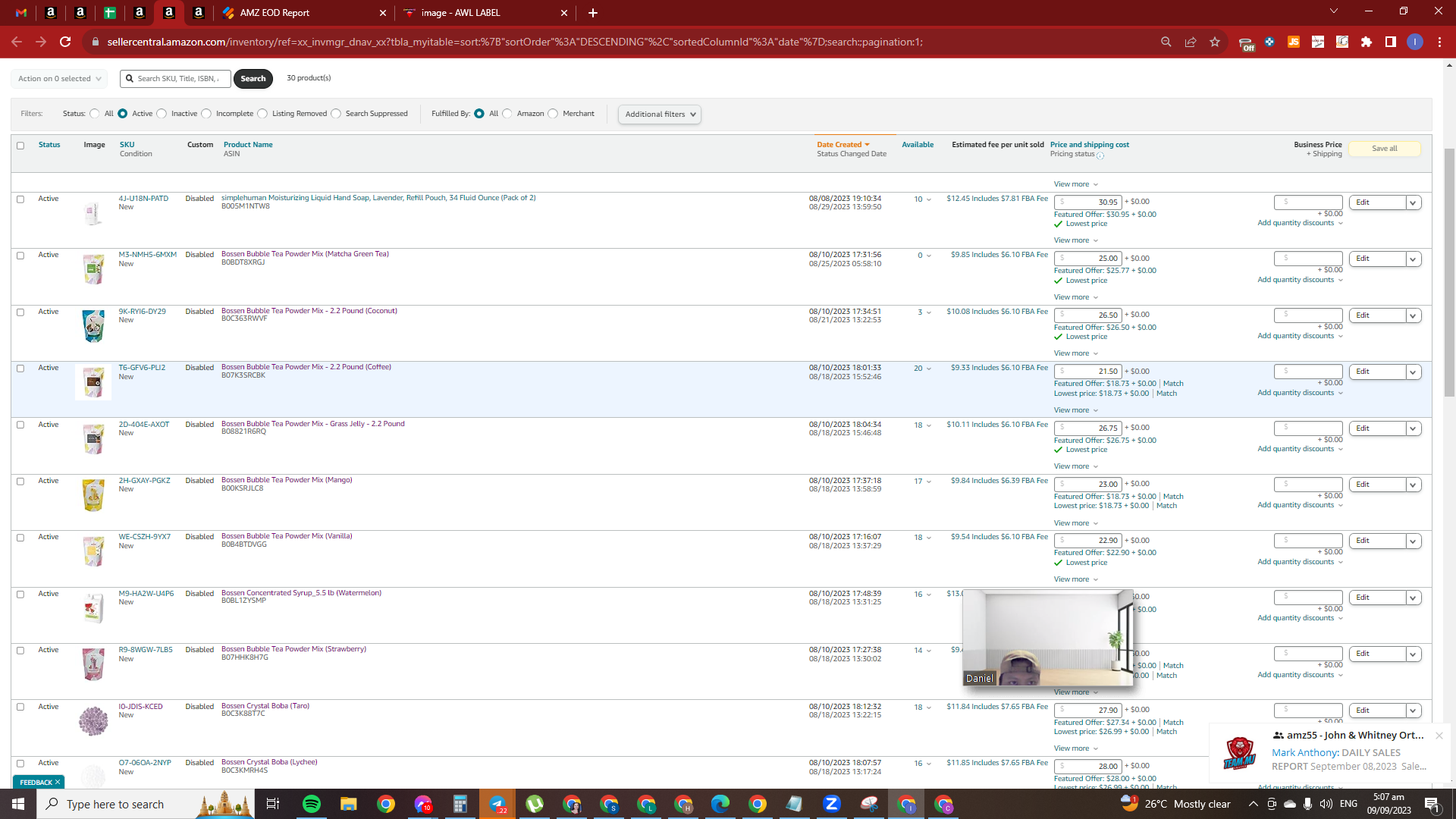Open the browser share icon

(x=1191, y=42)
